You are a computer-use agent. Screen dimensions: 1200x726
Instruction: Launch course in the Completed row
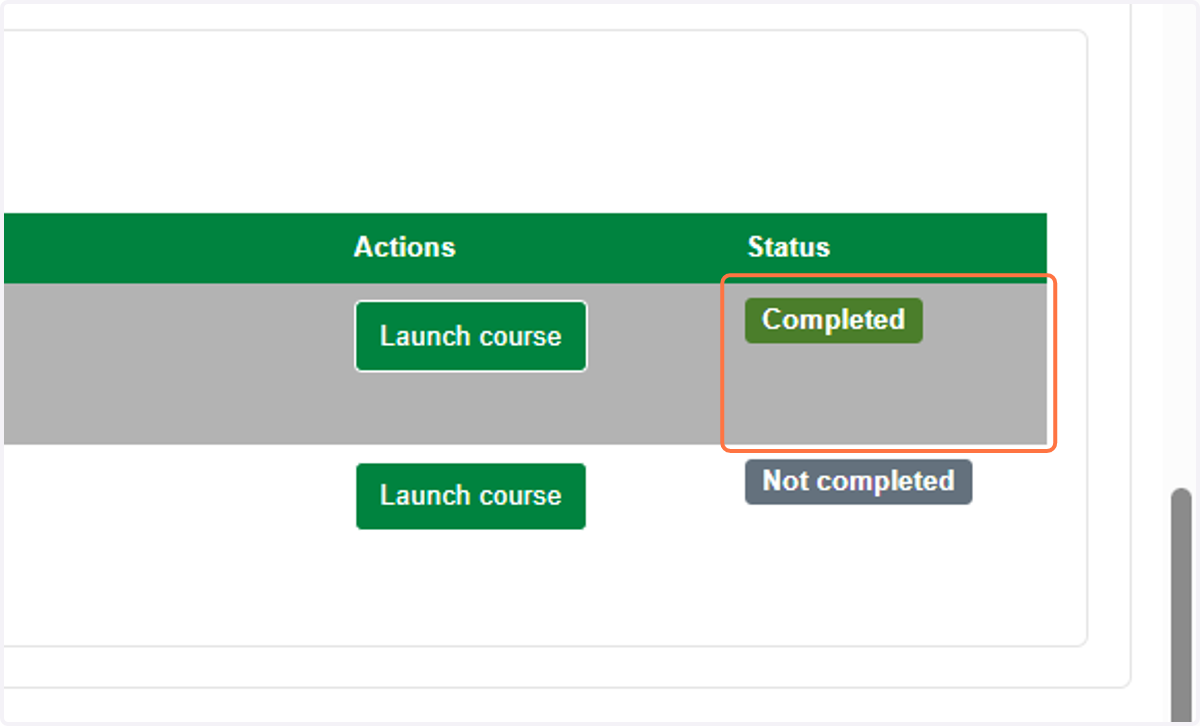coord(471,336)
